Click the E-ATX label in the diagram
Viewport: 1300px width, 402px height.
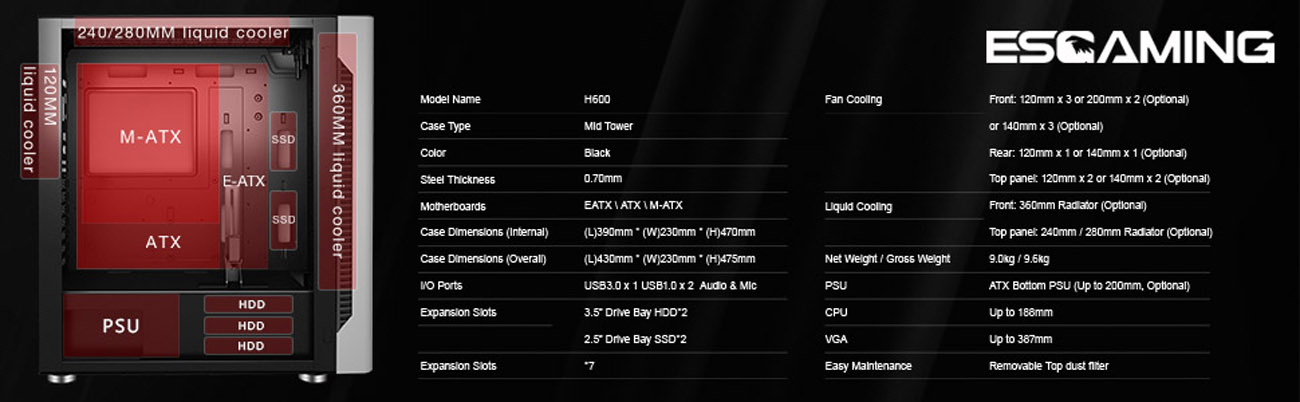click(x=244, y=181)
